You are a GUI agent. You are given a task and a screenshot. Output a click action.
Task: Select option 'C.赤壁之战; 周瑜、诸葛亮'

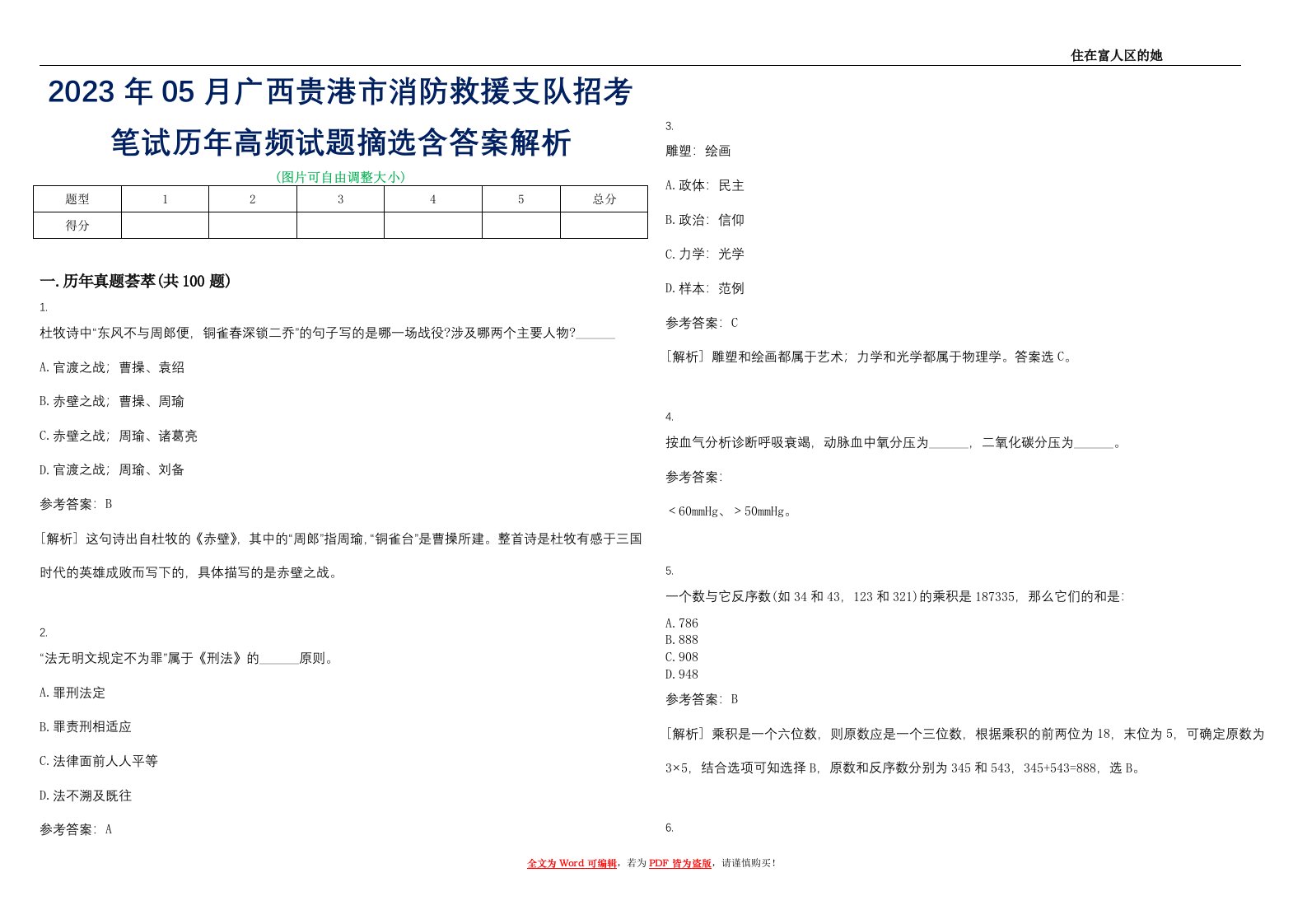pos(119,436)
